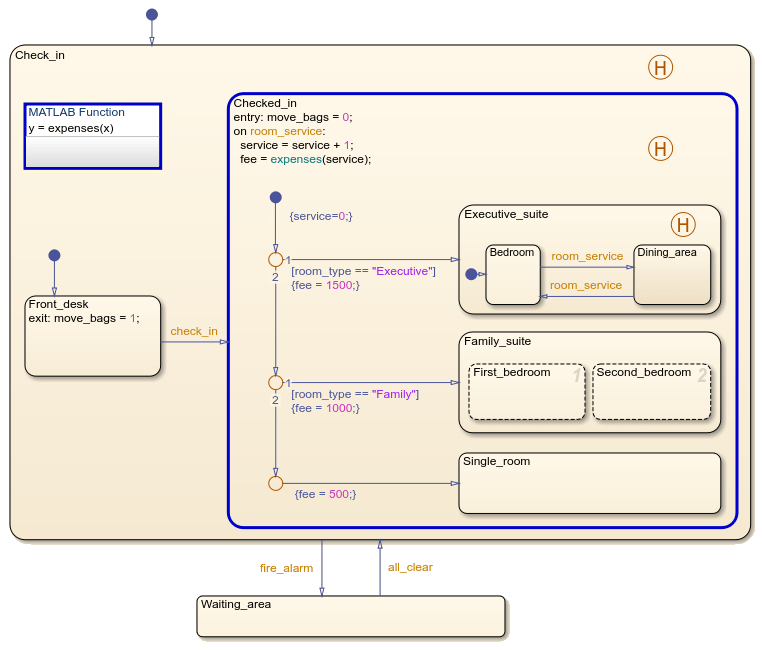Click the connective junction for Family condition
This screenshot has width=762, height=650.
pos(276,383)
